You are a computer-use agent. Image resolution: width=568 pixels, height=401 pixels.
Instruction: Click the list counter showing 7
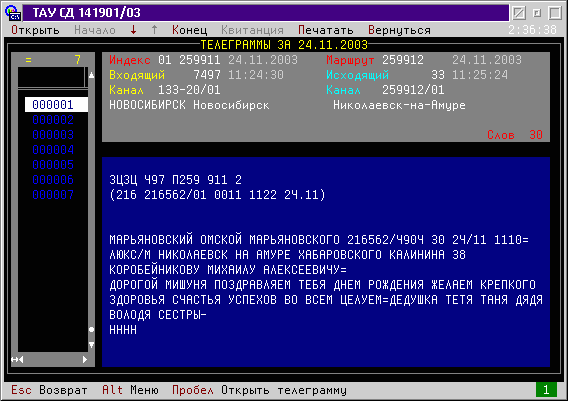[x=78, y=60]
